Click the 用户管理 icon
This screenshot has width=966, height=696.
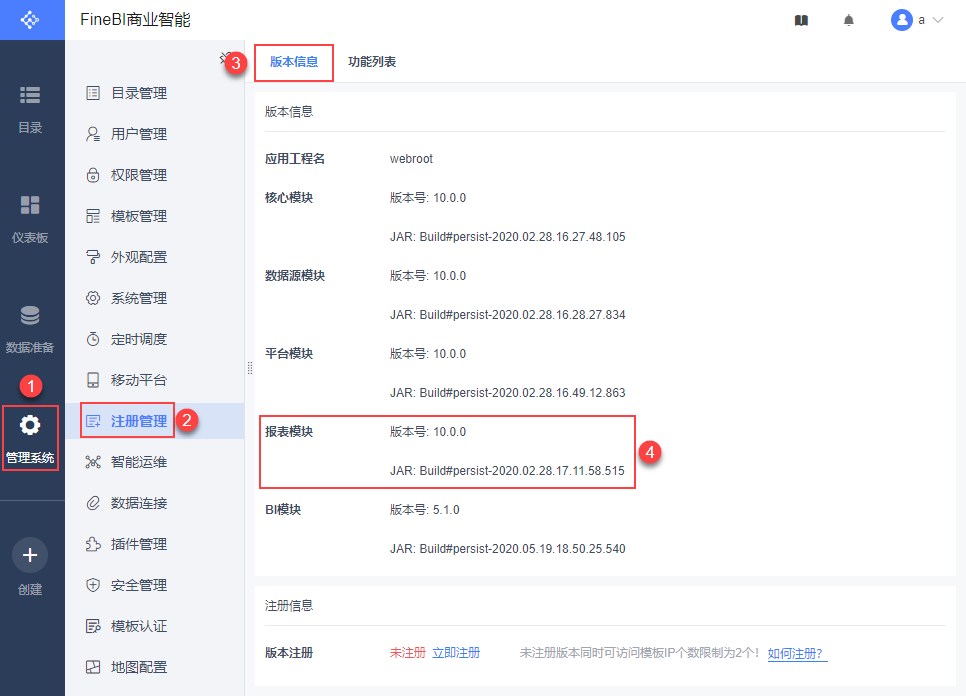tap(93, 134)
